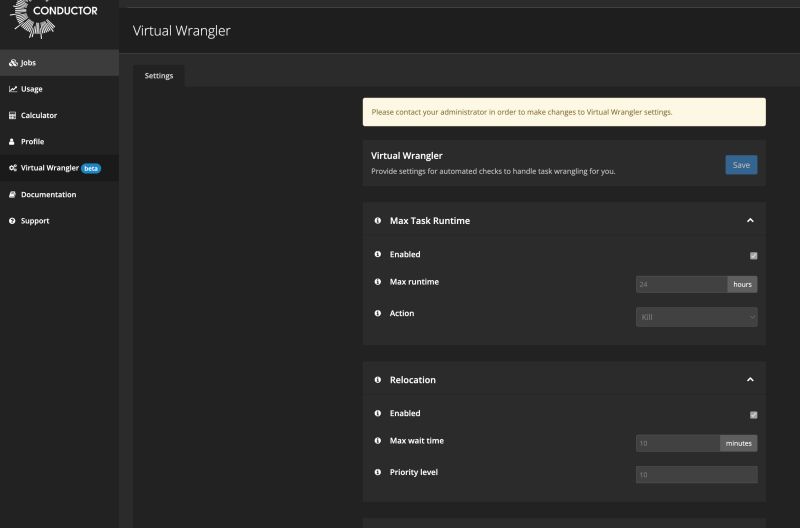800x528 pixels.
Task: Collapse the Max Task Runtime section
Action: [750, 220]
